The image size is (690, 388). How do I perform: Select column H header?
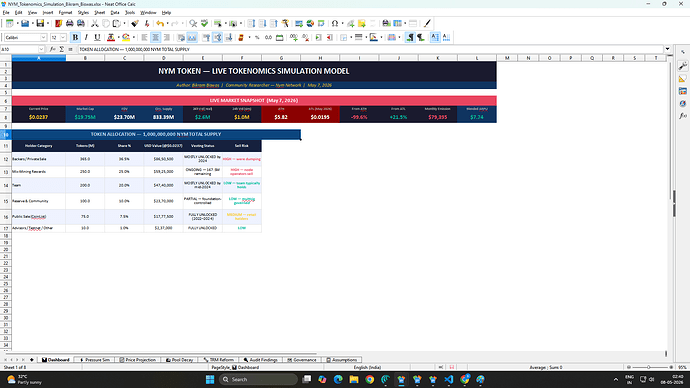point(320,58)
